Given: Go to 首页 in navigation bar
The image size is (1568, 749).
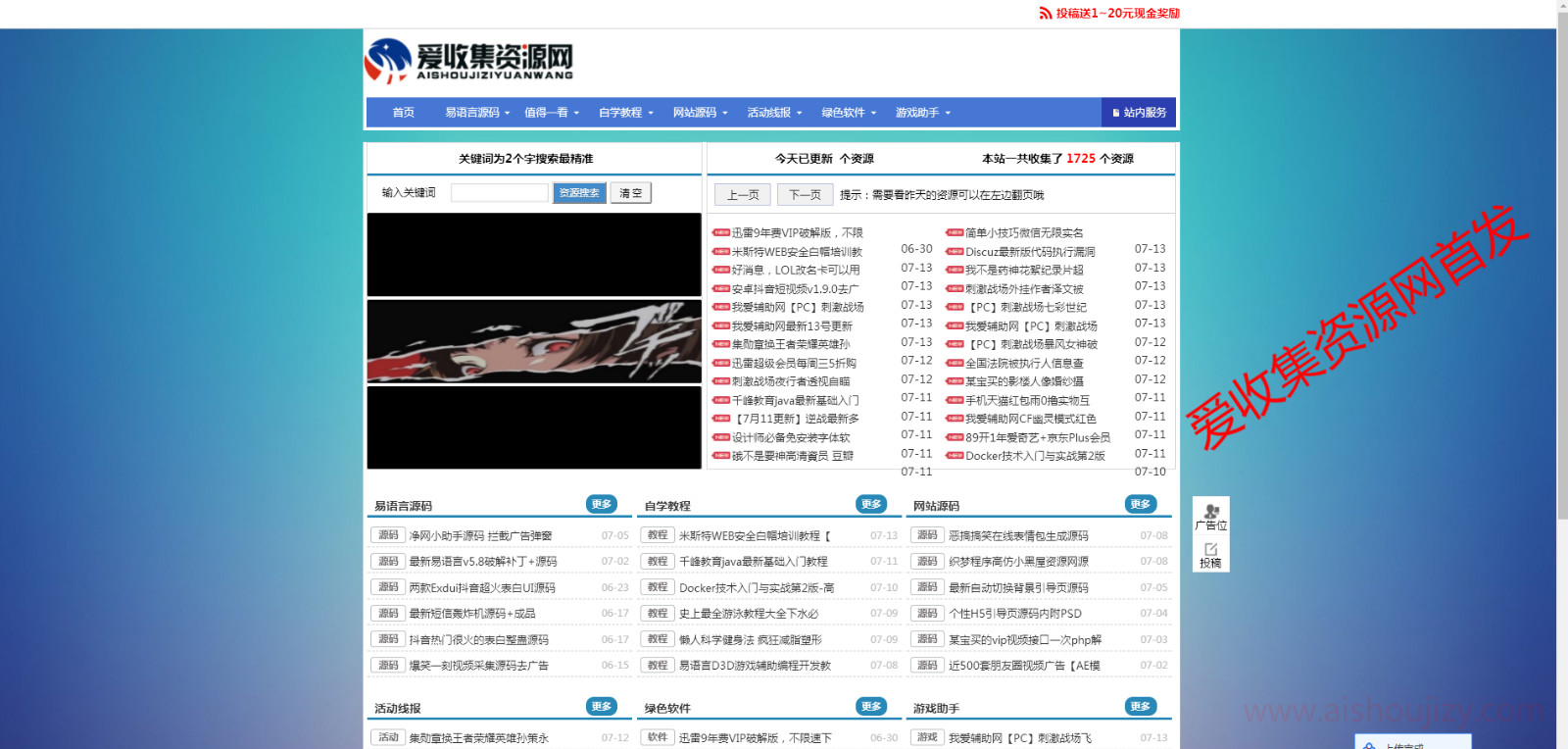Looking at the screenshot, I should (x=403, y=113).
